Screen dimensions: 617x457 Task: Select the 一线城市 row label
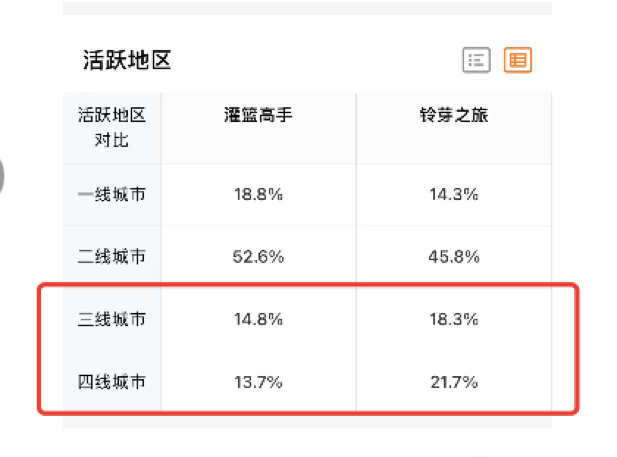click(x=112, y=194)
